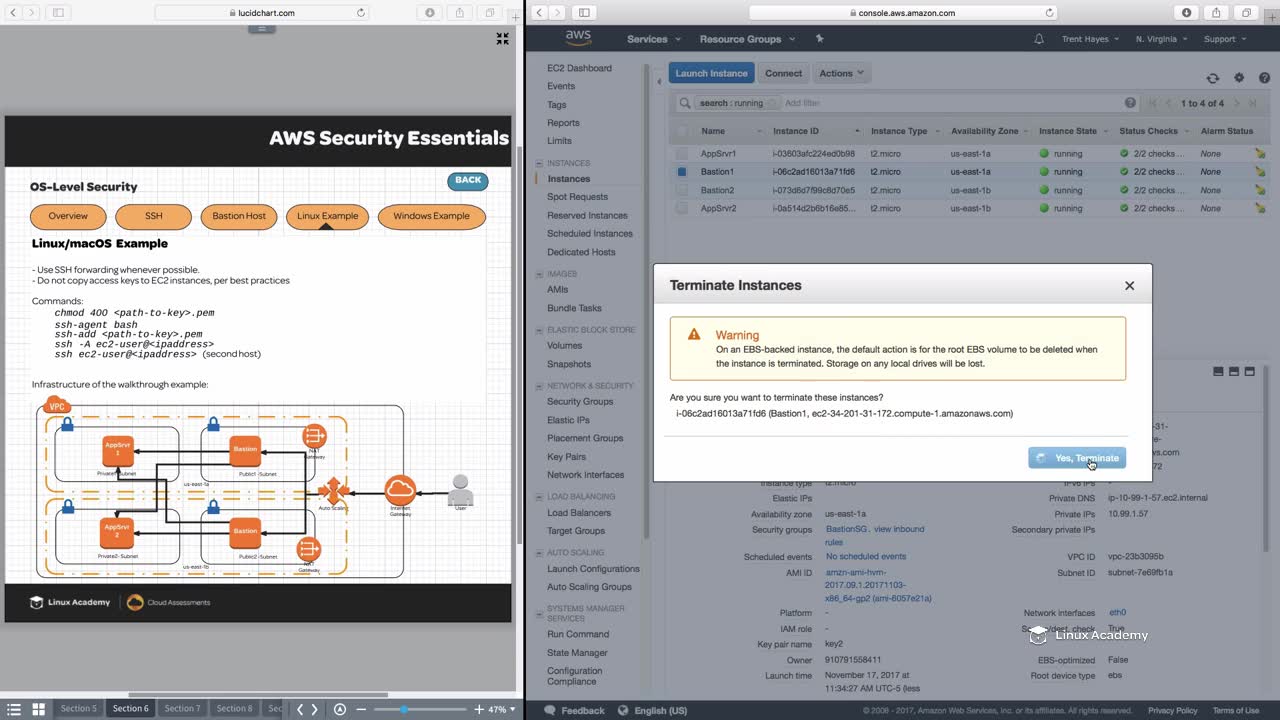Open the Trent Hayes account dropdown
This screenshot has width=1280, height=720.
(x=1089, y=39)
